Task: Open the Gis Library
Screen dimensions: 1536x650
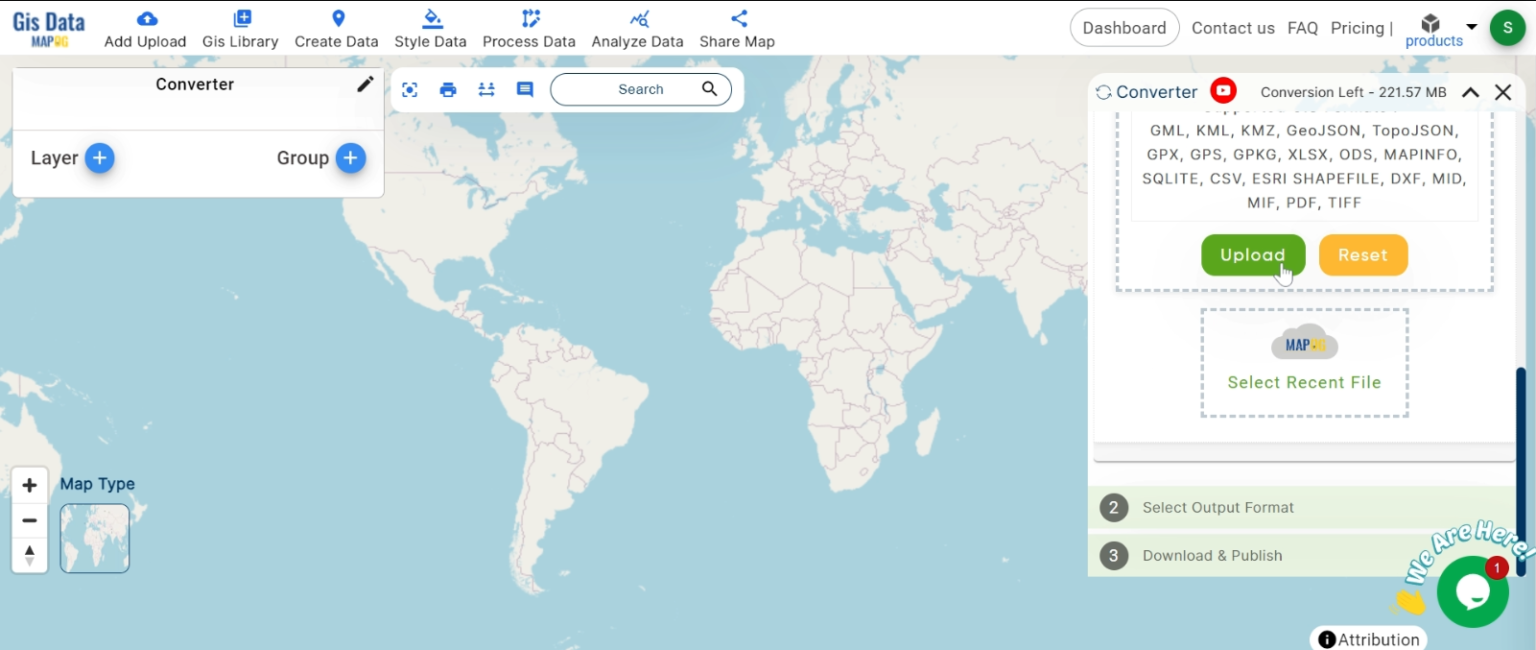Action: 240,28
